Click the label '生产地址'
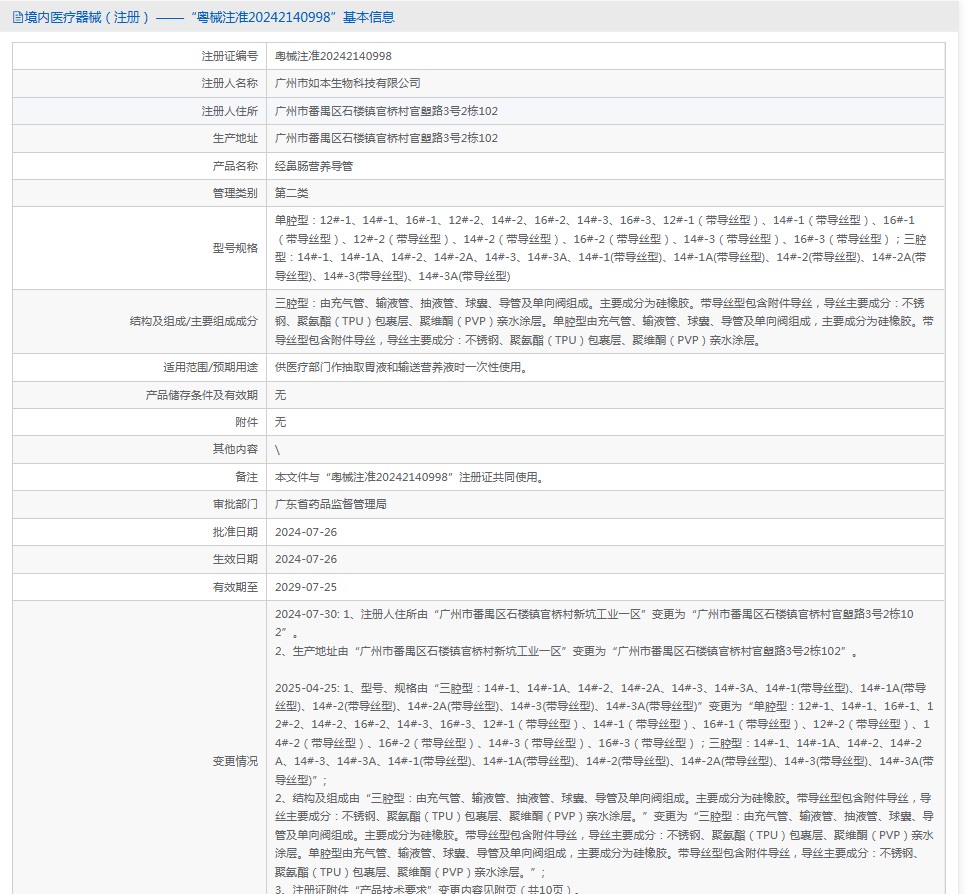The height and width of the screenshot is (894, 967). [x=235, y=138]
